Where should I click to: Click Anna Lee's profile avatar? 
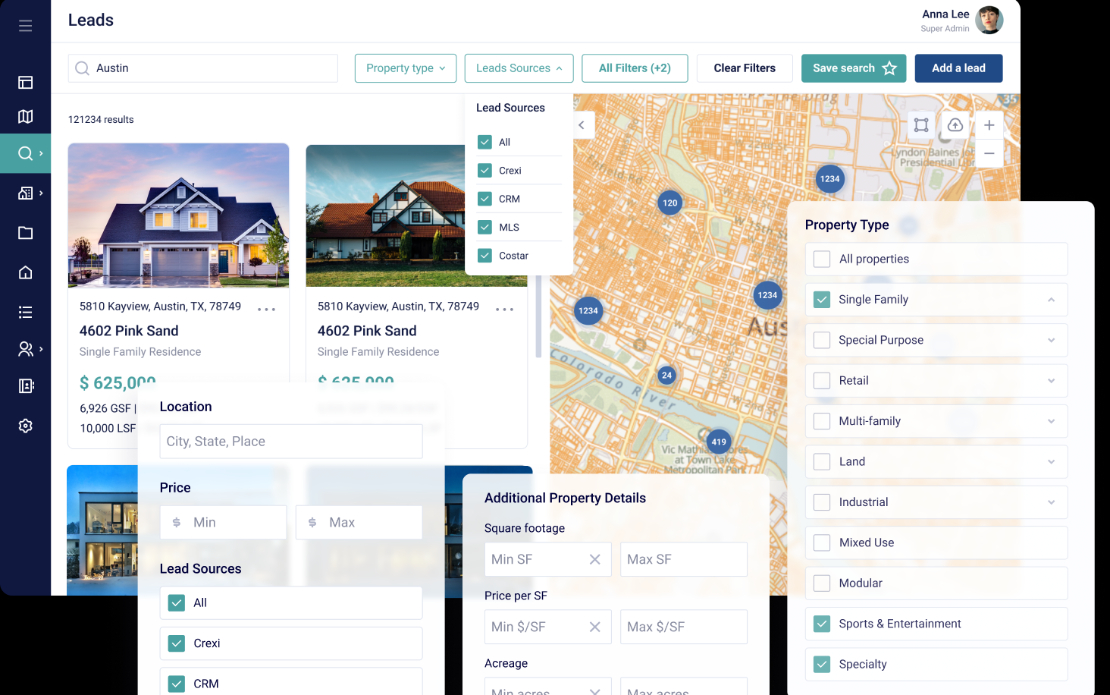[x=989, y=21]
